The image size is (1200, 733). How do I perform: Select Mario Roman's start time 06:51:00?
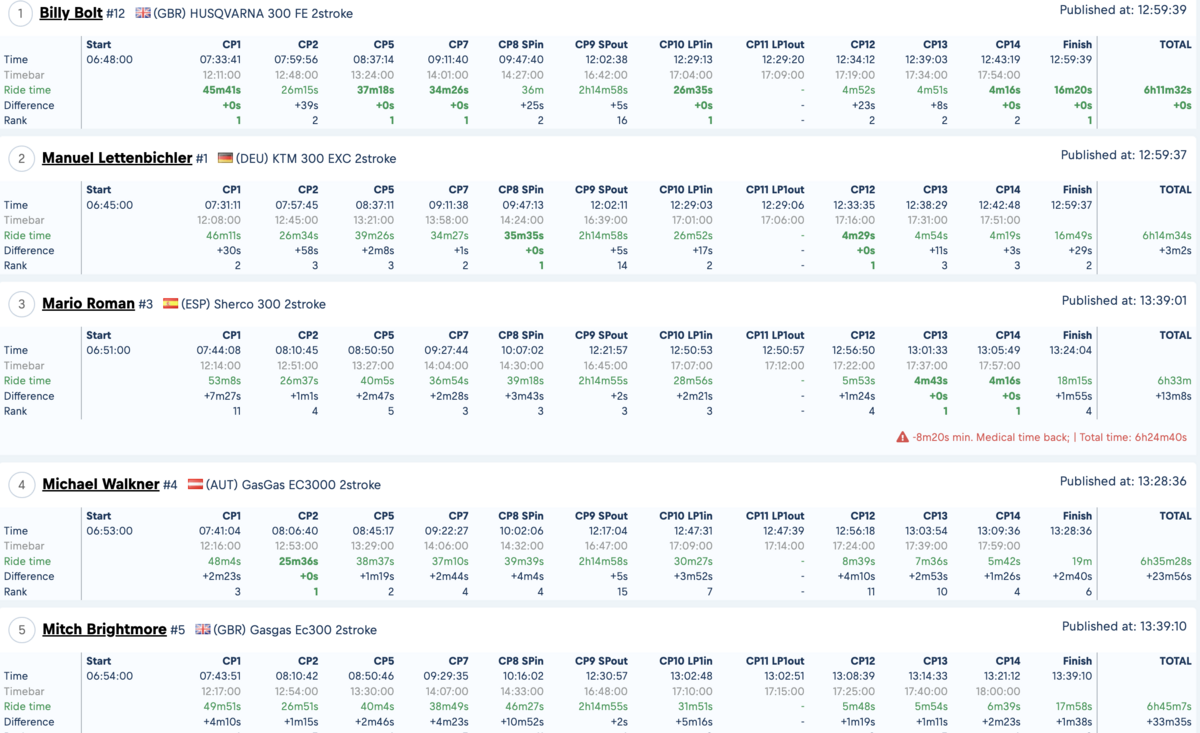[109, 350]
